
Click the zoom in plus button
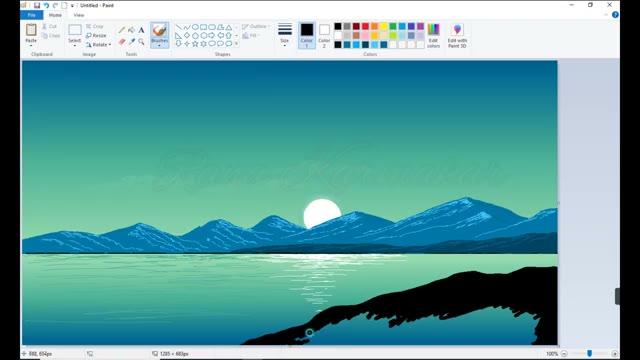coord(615,354)
